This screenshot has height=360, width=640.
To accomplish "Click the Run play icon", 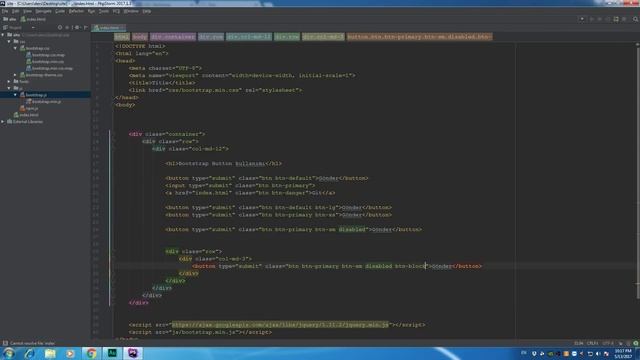I will pyautogui.click(x=591, y=19).
